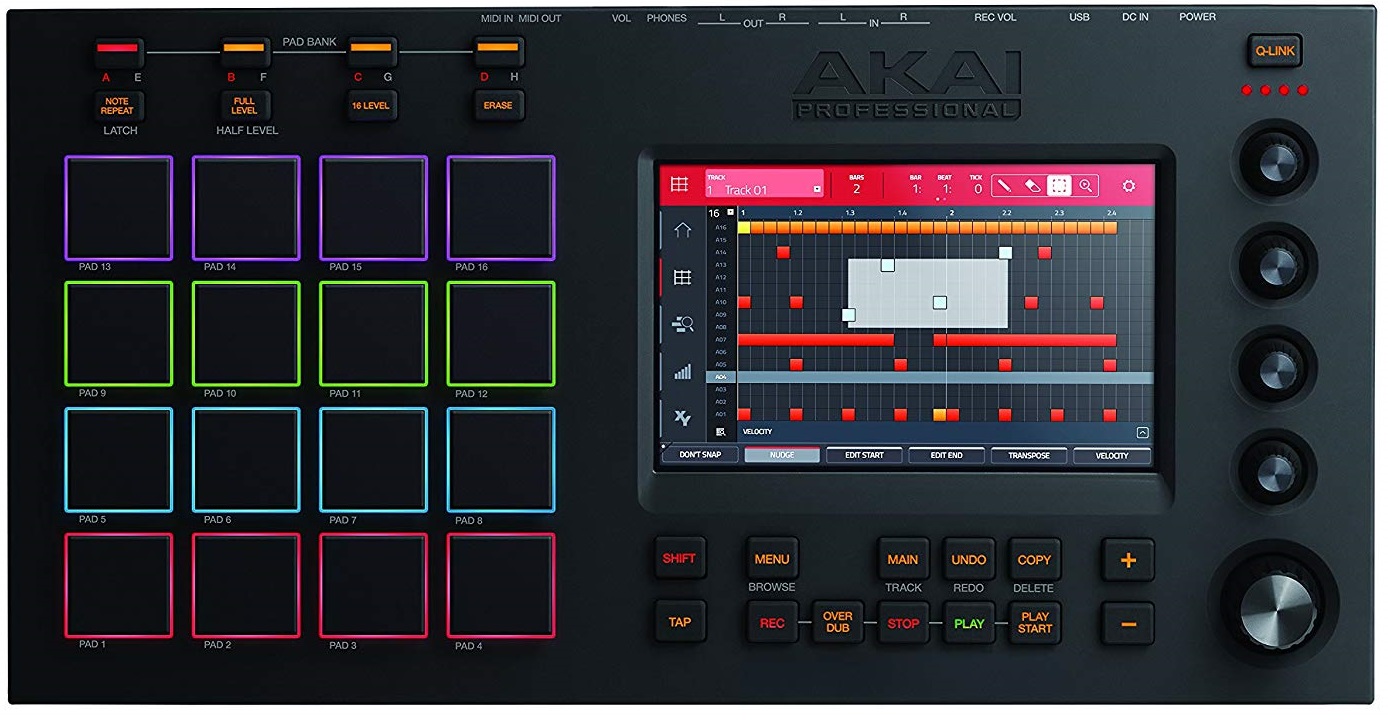Hit the minus hardware button
This screenshot has width=1388, height=720.
[1128, 623]
